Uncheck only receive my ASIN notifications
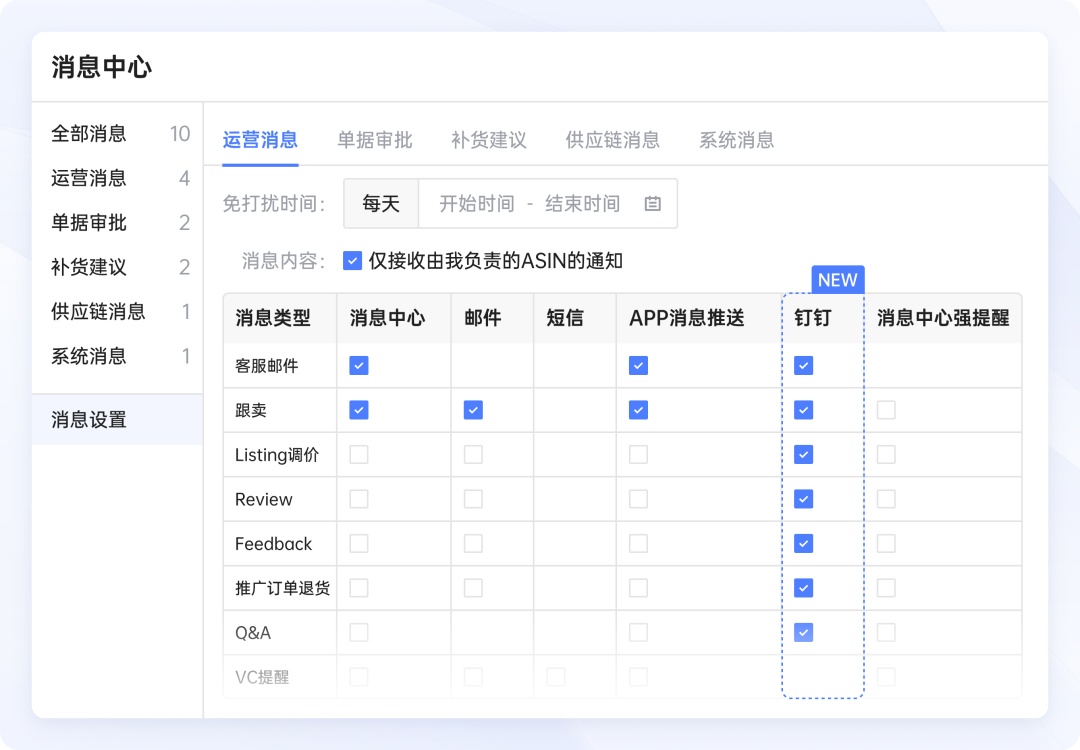The width and height of the screenshot is (1080, 750). (x=352, y=261)
